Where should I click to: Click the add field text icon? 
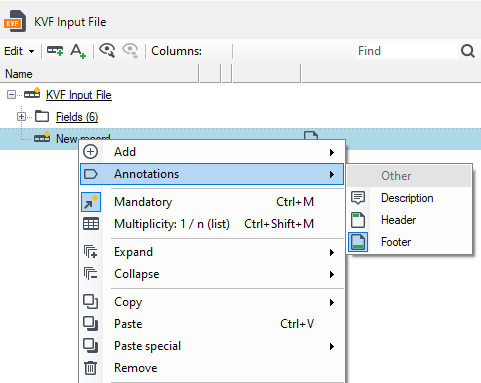pyautogui.click(x=78, y=51)
